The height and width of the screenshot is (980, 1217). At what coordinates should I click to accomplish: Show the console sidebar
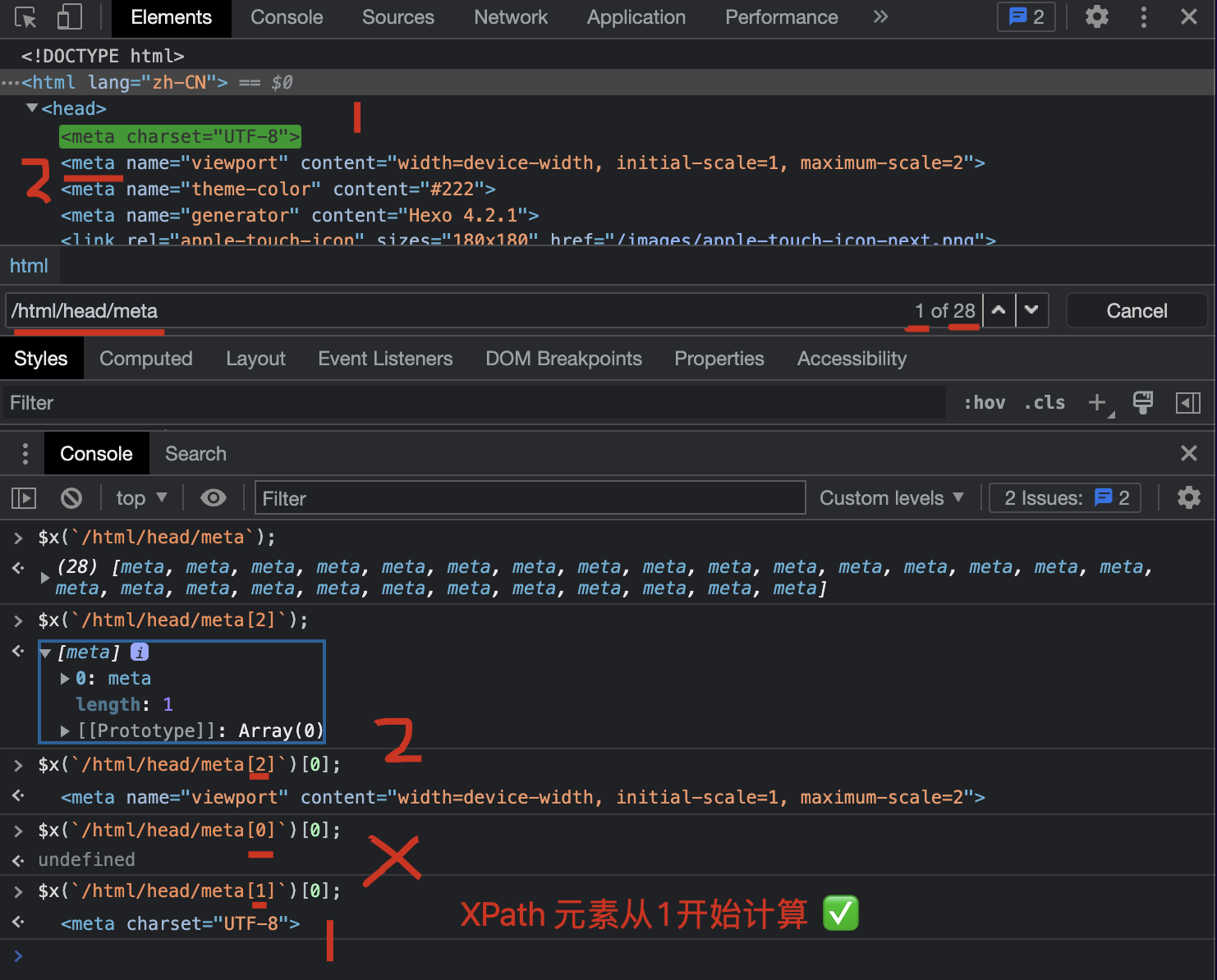(x=24, y=498)
